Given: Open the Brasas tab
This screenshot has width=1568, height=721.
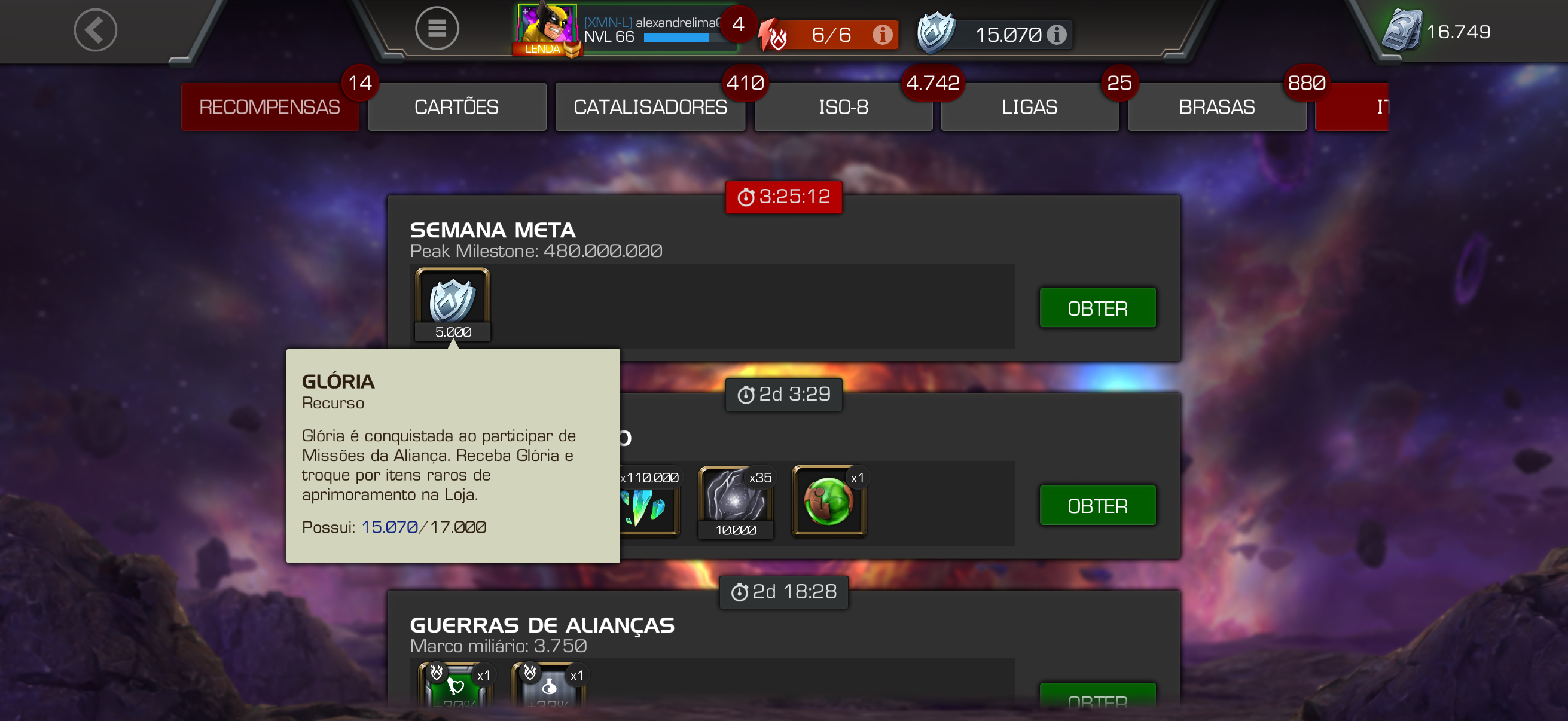Looking at the screenshot, I should pos(1217,107).
